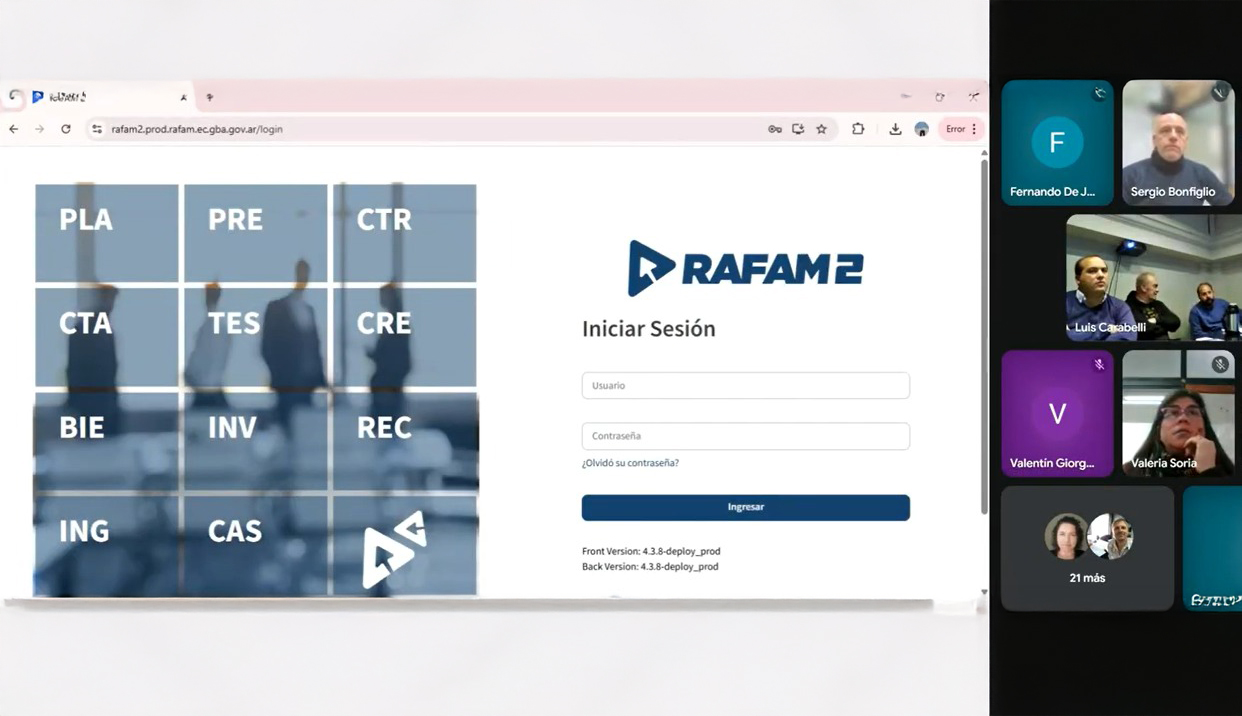This screenshot has width=1242, height=716.
Task: Click into the Contraseña field
Action: pos(745,436)
